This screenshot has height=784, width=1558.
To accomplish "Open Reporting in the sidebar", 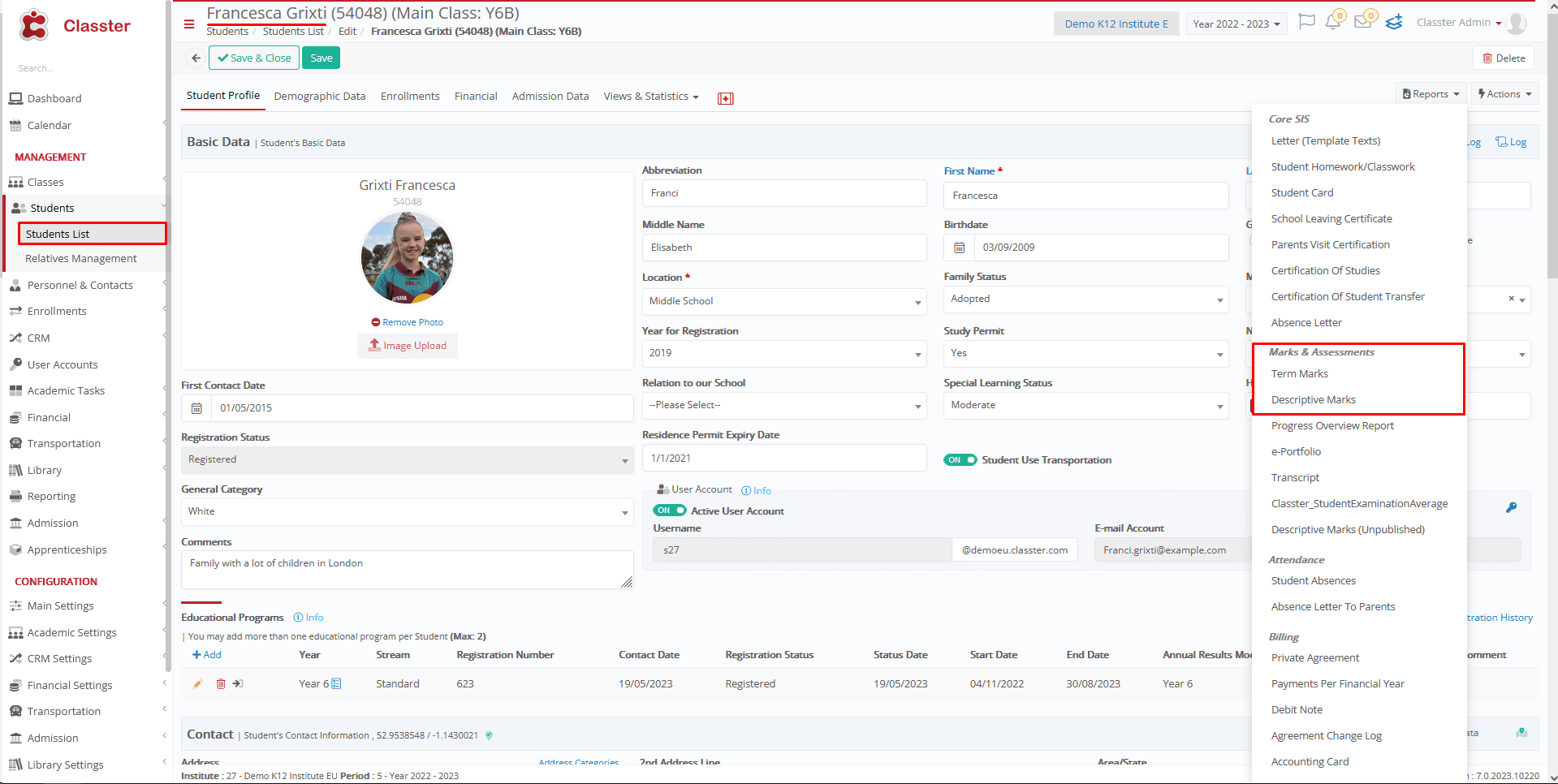I will click(x=51, y=496).
